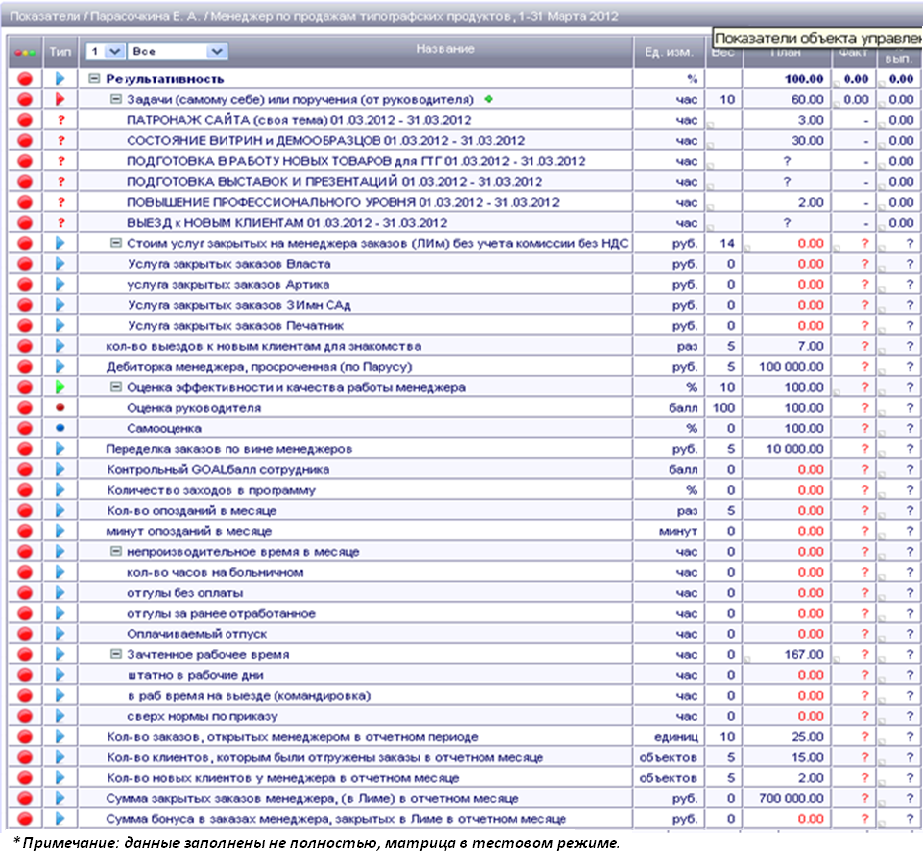The image size is (923, 856).
Task: Click the red status circle for 'Переделка заказов по вине менеджеров'
Action: pyautogui.click(x=25, y=449)
